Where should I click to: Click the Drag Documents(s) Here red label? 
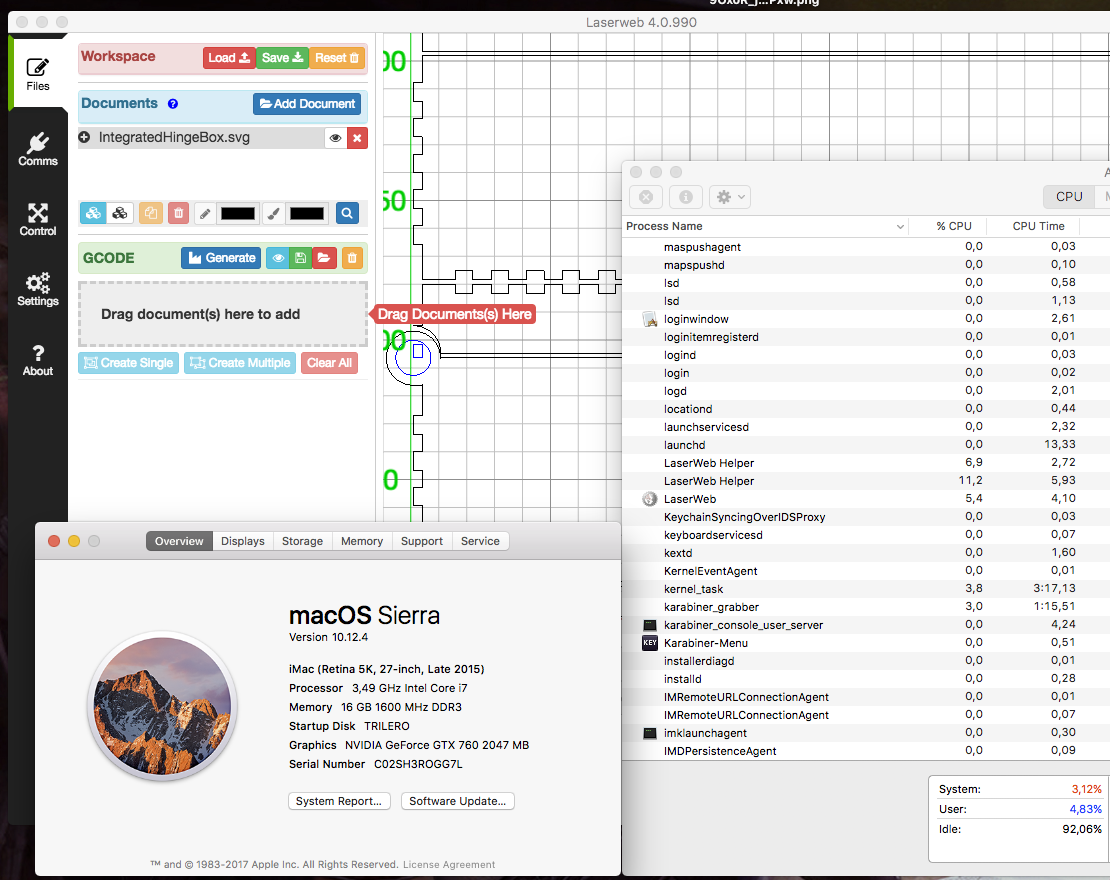click(x=454, y=314)
